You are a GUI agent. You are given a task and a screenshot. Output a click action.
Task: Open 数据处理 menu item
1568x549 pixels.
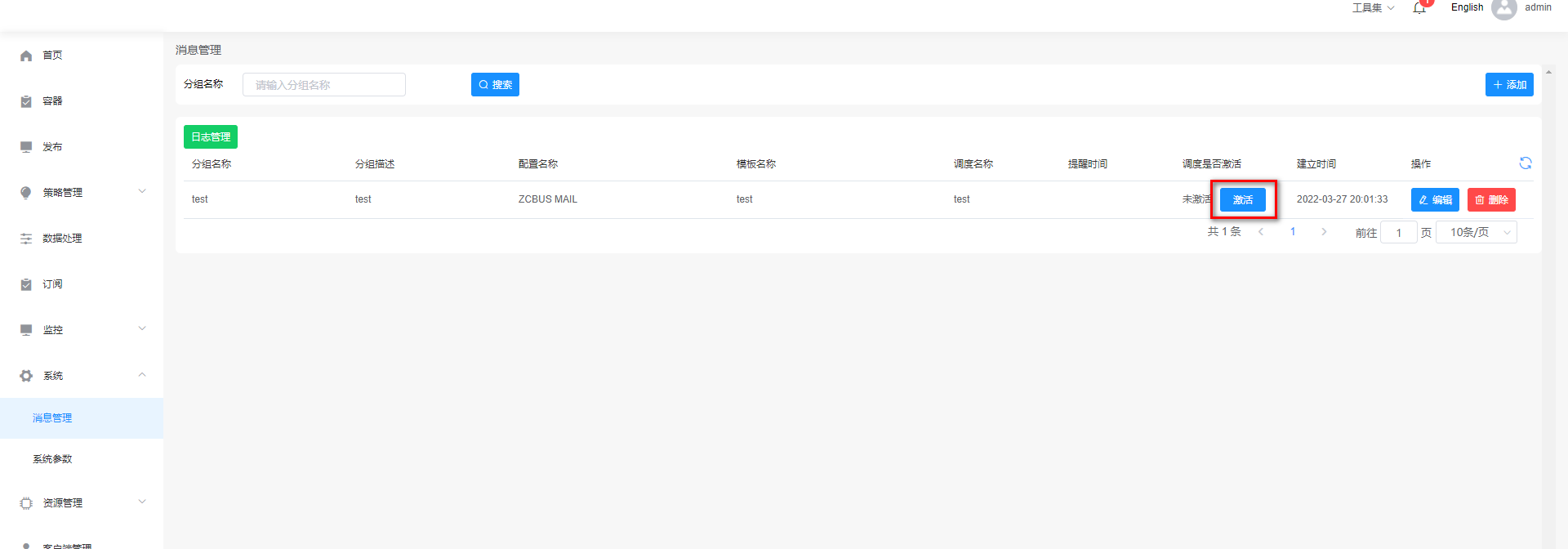pyautogui.click(x=82, y=239)
